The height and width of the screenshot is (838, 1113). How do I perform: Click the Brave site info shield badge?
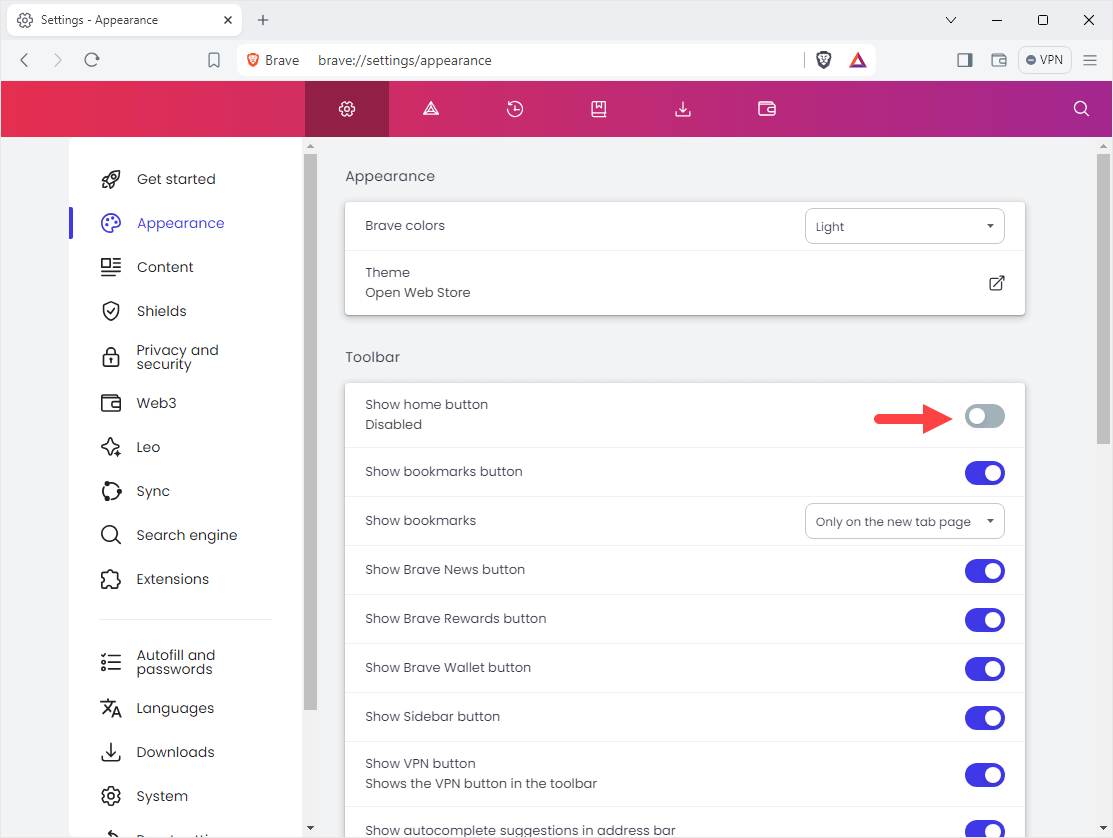pyautogui.click(x=273, y=60)
